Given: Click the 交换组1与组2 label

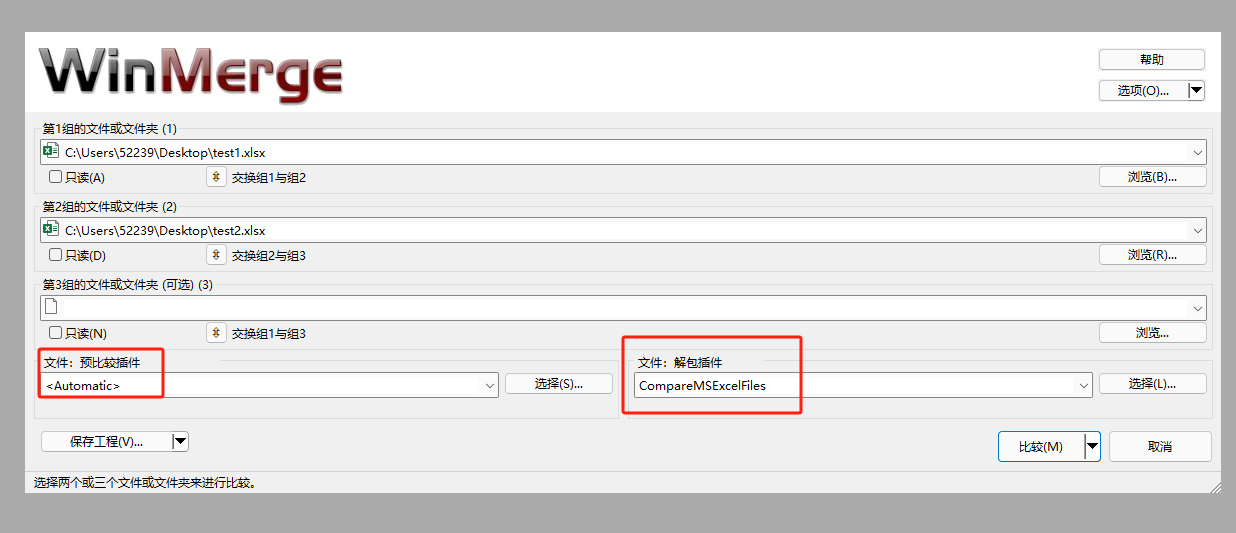Looking at the screenshot, I should 269,178.
